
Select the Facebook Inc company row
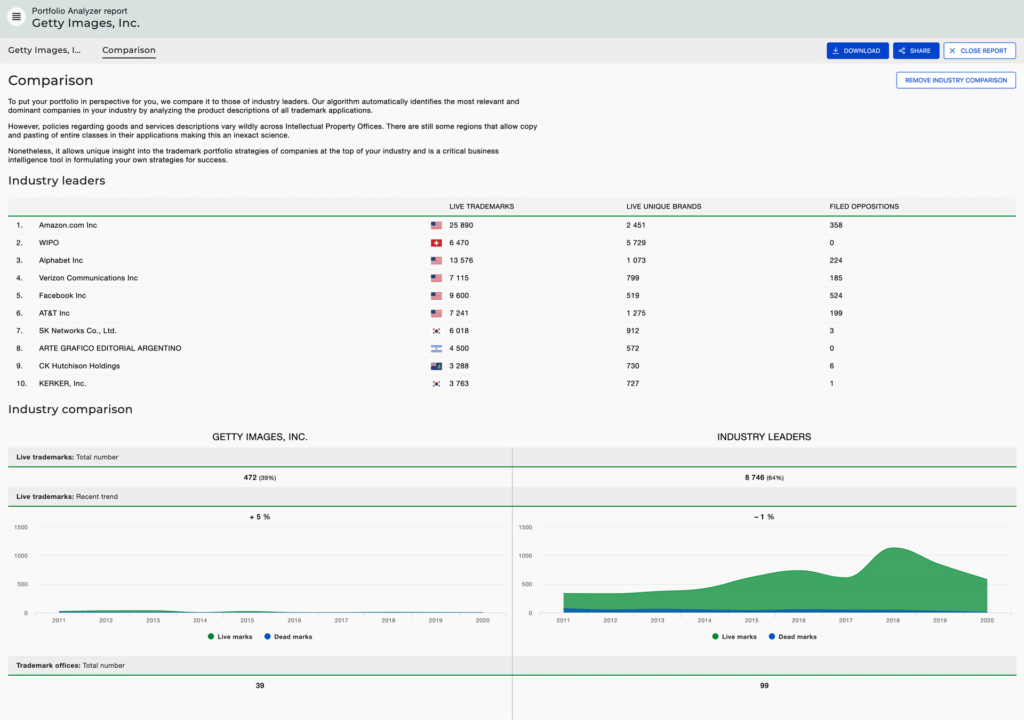pos(63,296)
